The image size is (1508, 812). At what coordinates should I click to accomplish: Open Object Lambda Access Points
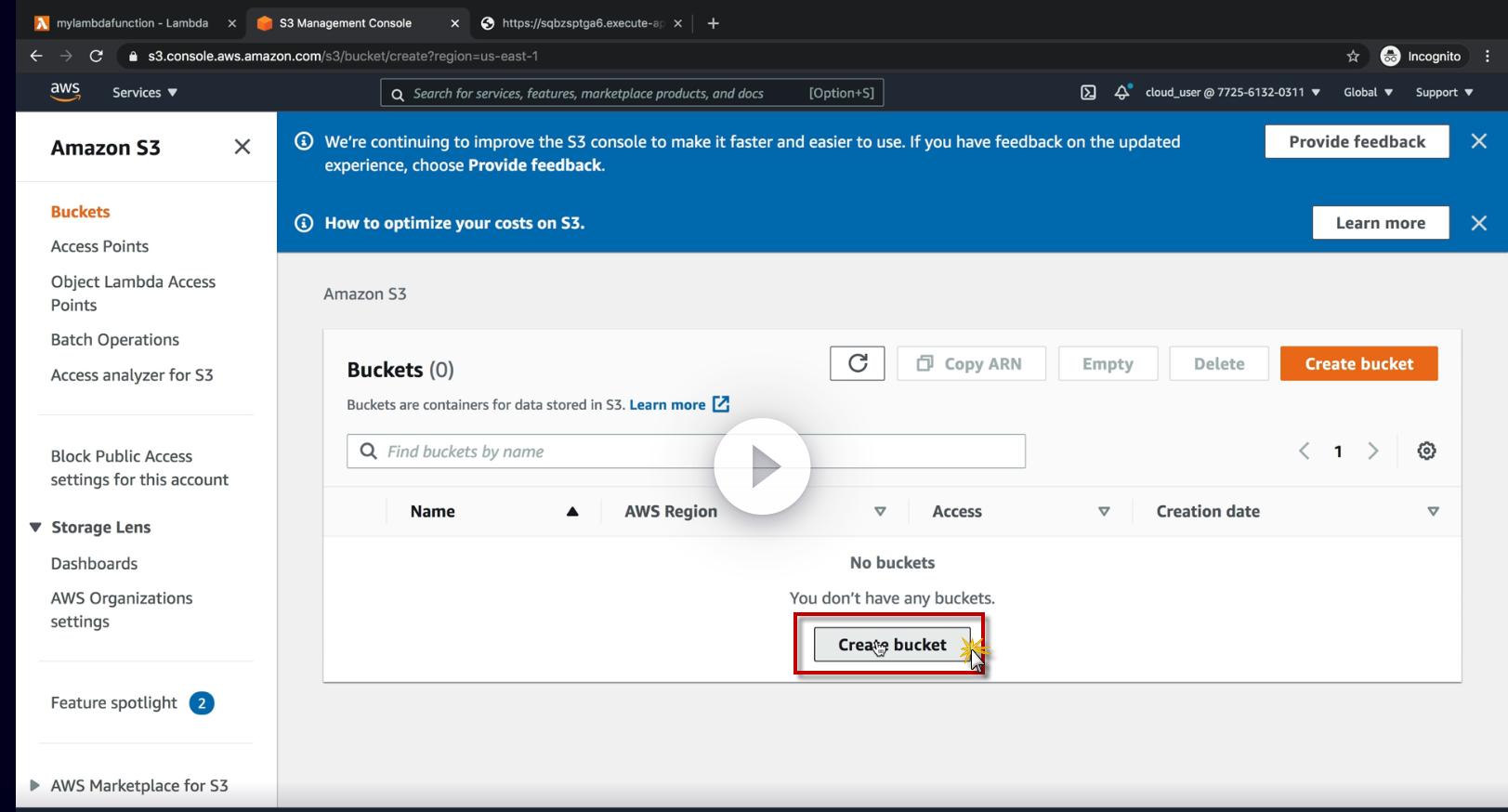point(133,294)
